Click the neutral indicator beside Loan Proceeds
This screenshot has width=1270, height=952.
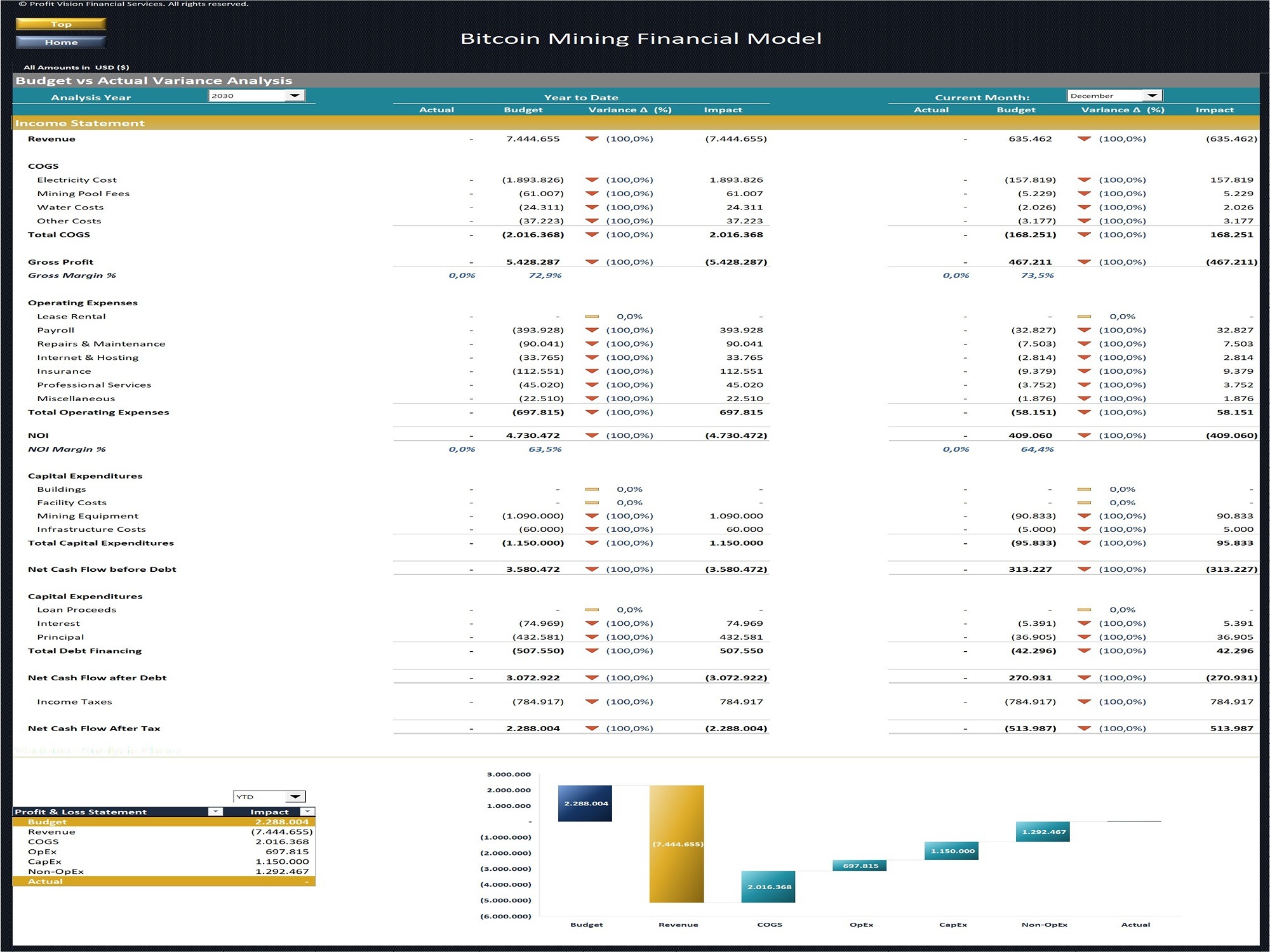[x=592, y=609]
